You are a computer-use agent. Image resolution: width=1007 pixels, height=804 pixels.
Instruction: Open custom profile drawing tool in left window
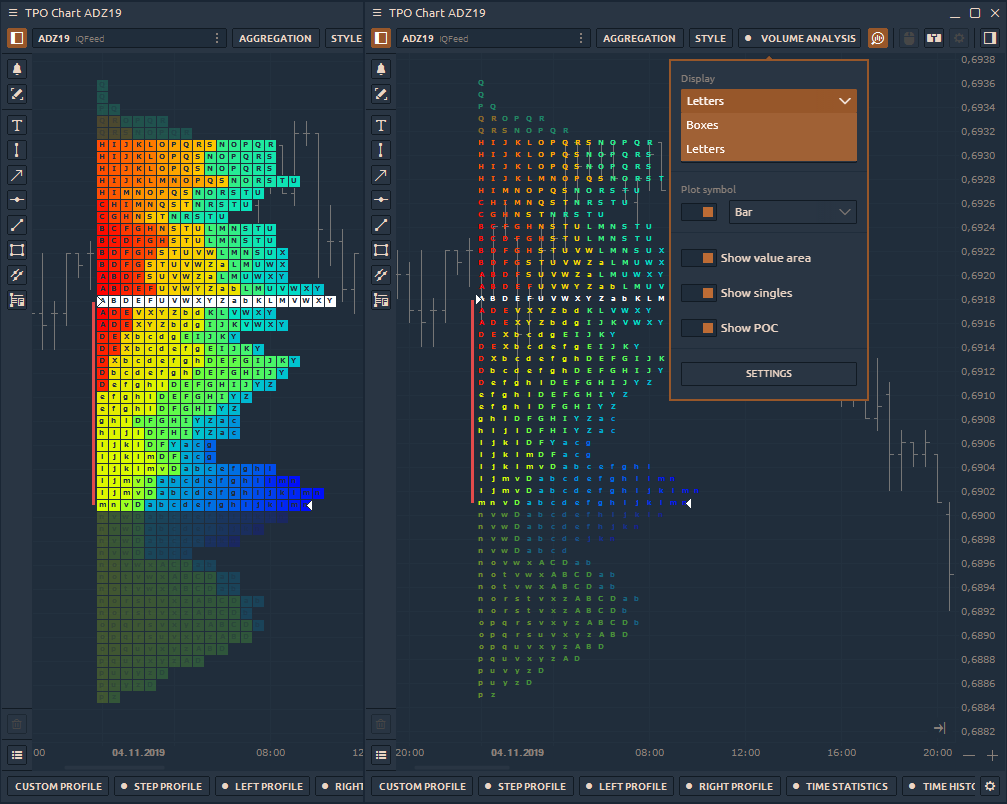[x=17, y=300]
